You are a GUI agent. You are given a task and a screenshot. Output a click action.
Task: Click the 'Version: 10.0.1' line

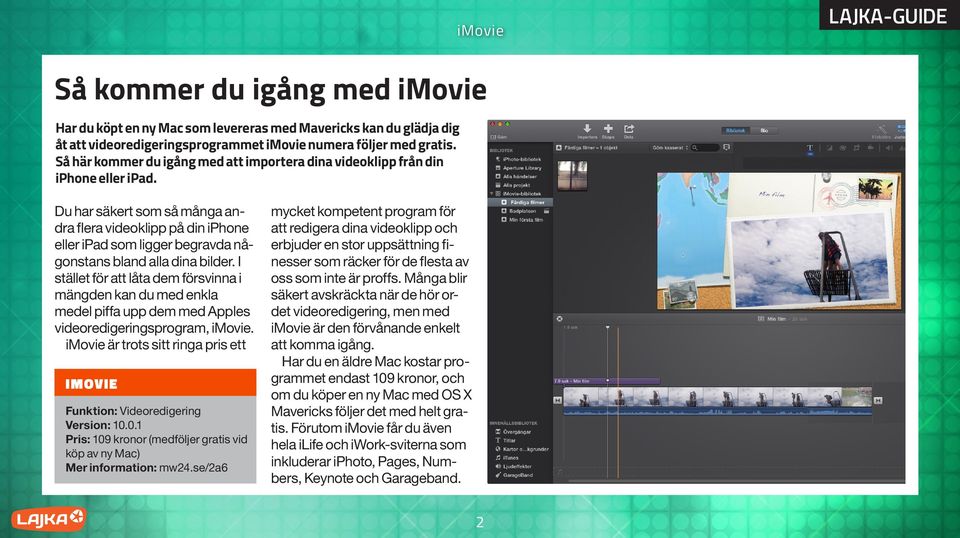pos(103,425)
